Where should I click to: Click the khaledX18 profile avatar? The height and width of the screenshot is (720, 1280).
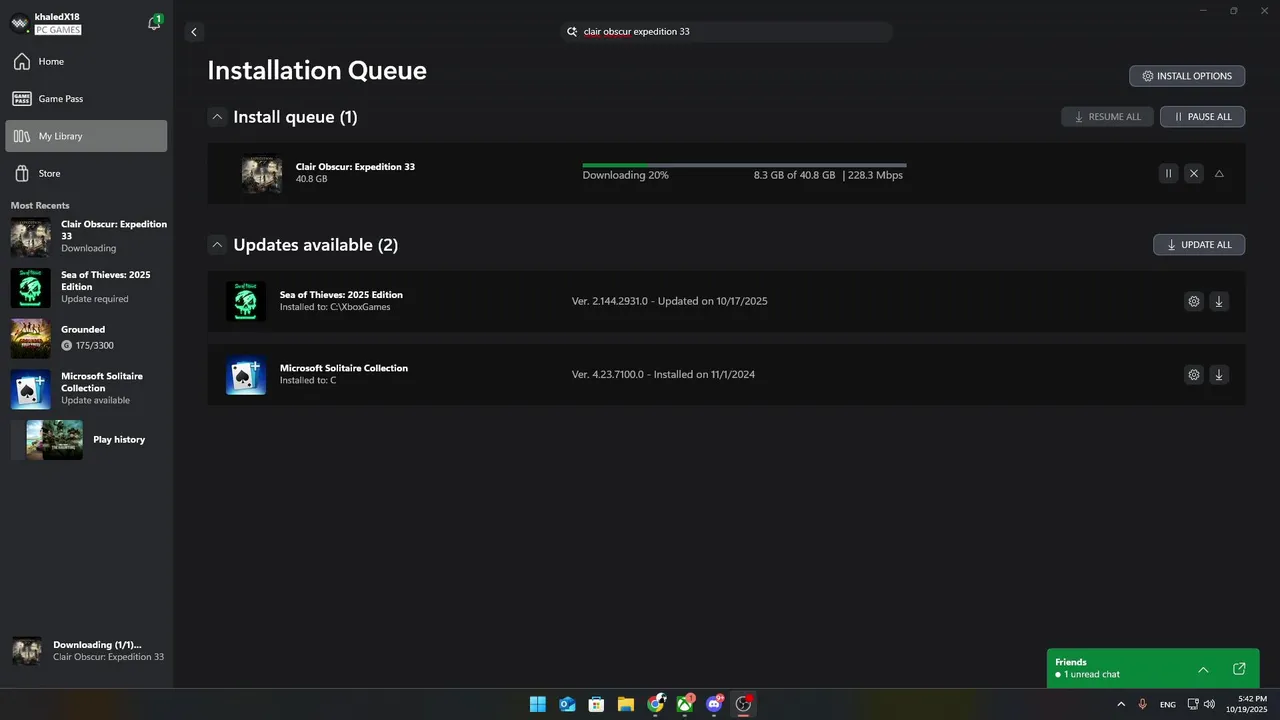click(19, 23)
